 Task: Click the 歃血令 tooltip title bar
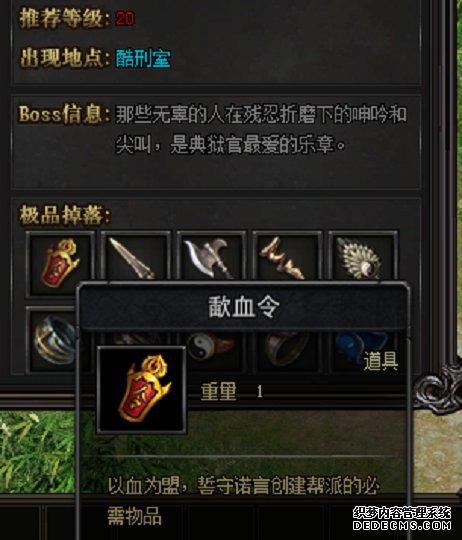pyautogui.click(x=244, y=306)
